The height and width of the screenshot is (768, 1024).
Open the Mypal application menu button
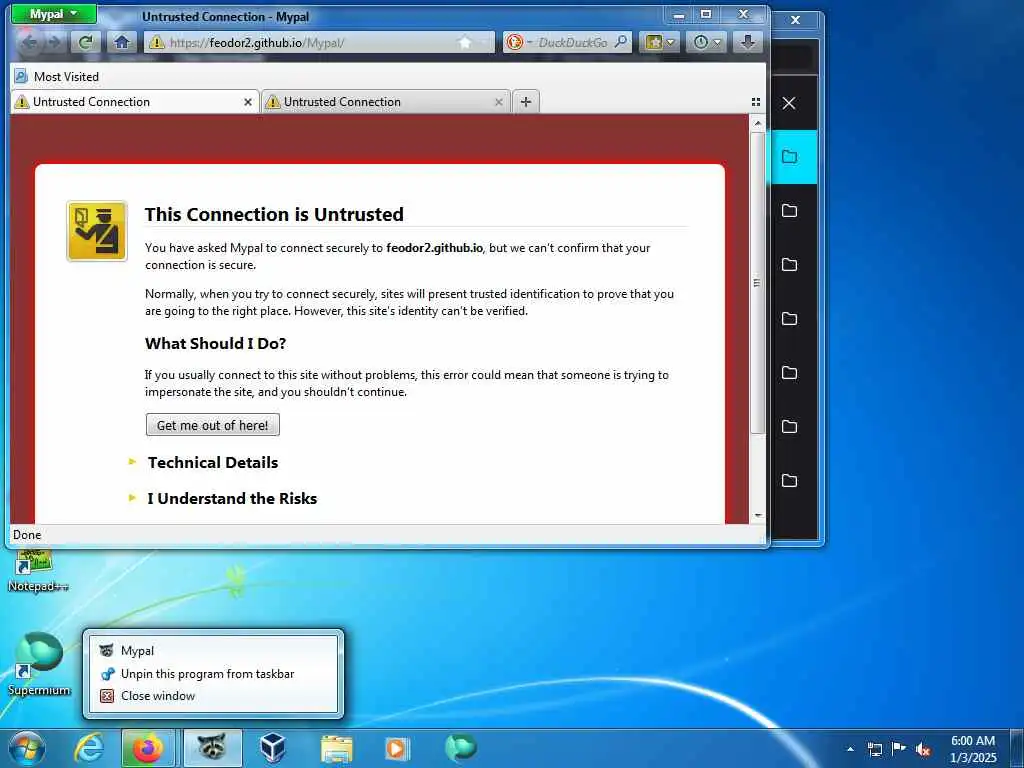[x=54, y=14]
